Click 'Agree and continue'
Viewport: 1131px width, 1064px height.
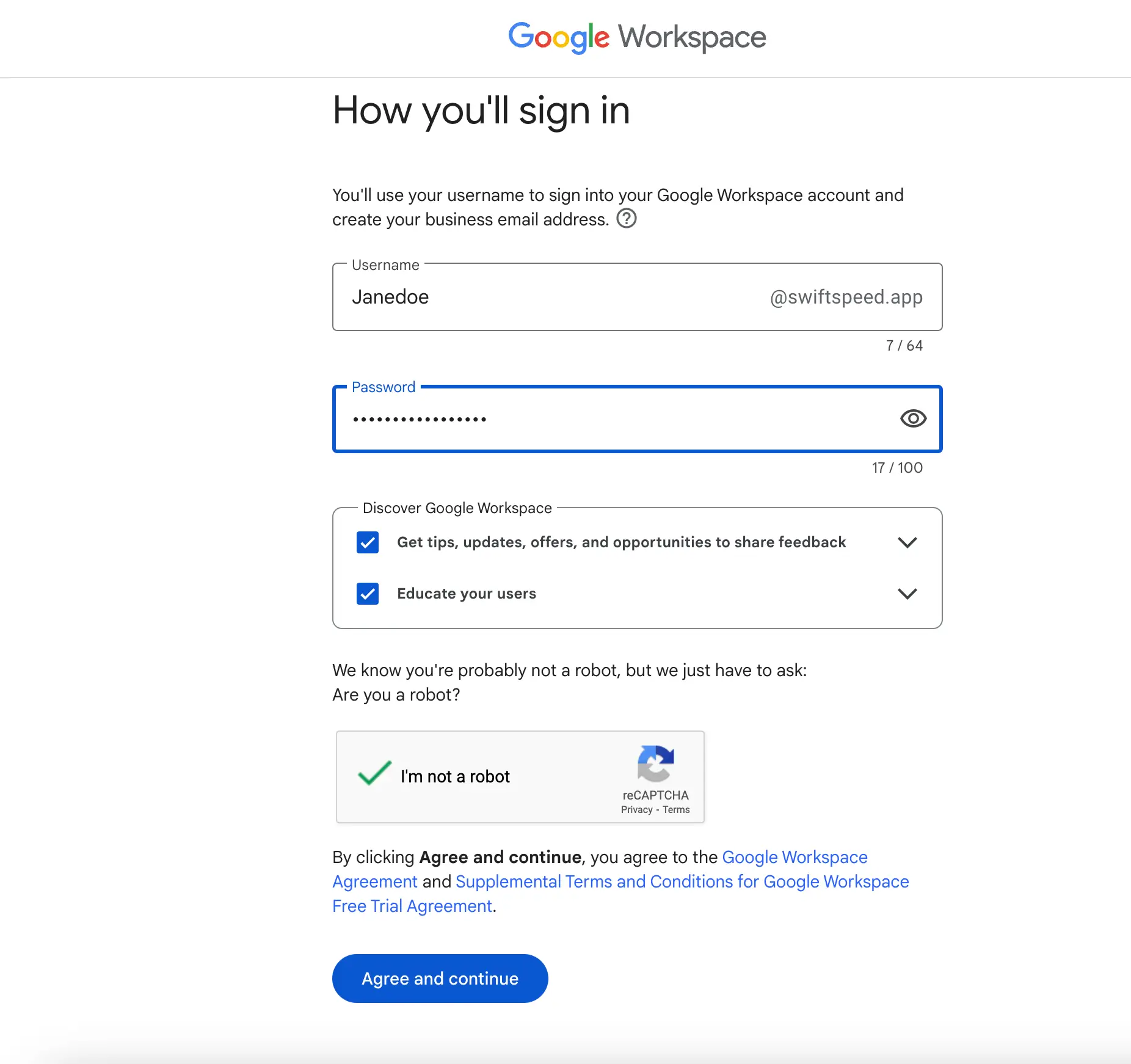(x=439, y=978)
